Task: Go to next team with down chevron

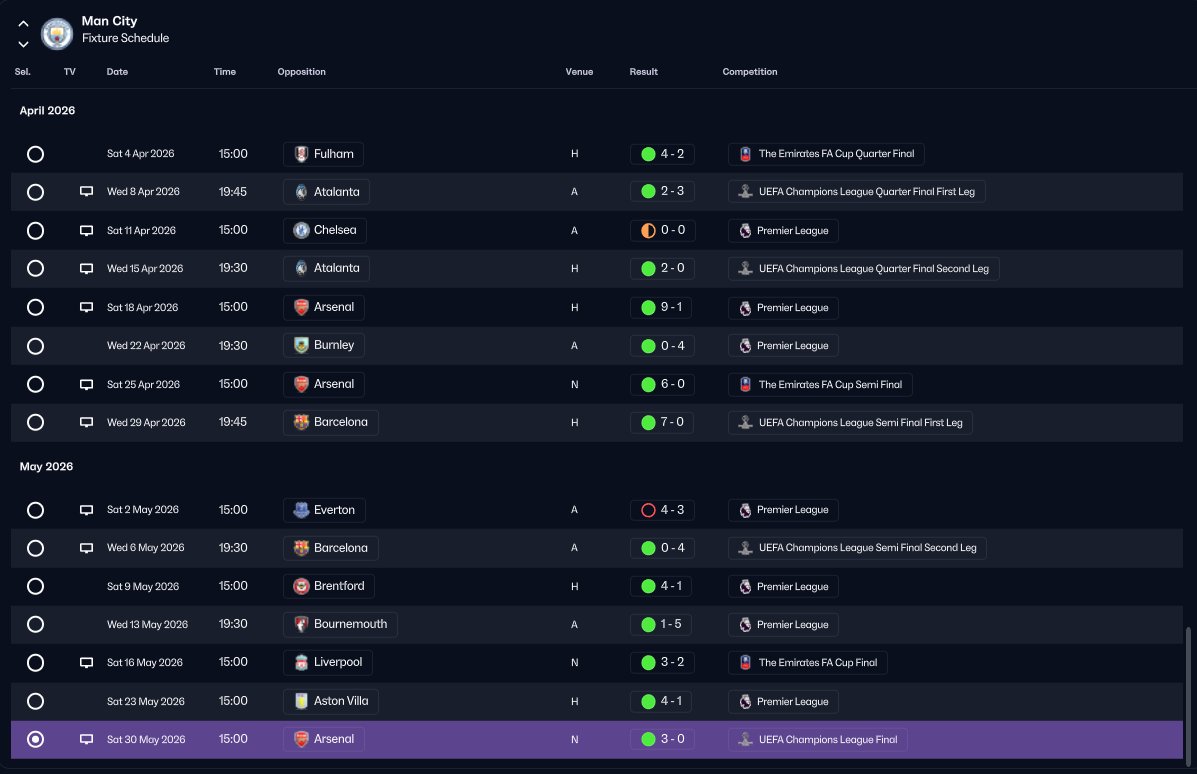Action: tap(23, 44)
